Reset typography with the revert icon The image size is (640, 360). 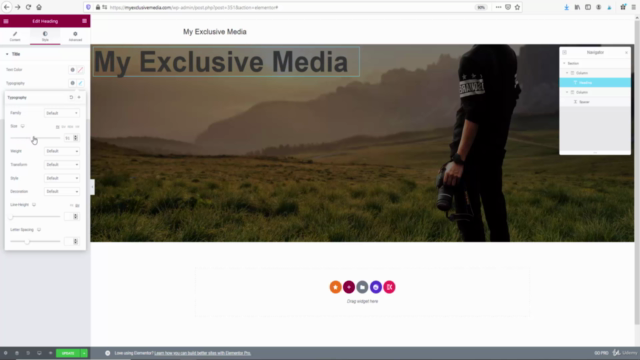tap(71, 98)
